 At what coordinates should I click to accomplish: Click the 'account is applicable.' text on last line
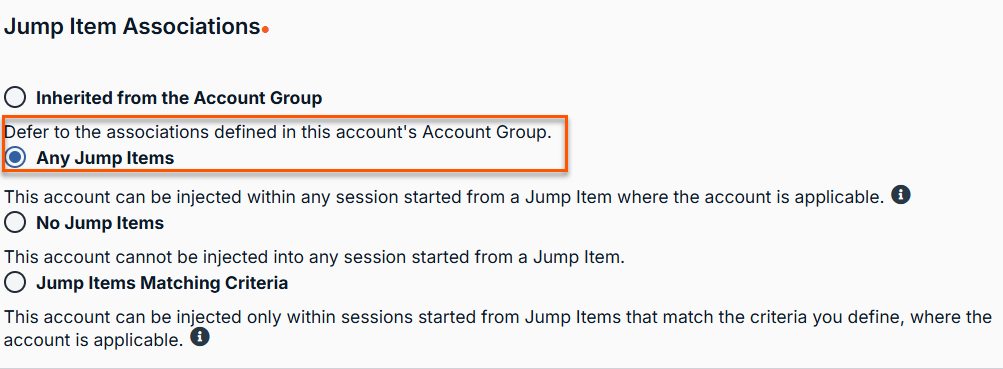pyautogui.click(x=94, y=340)
